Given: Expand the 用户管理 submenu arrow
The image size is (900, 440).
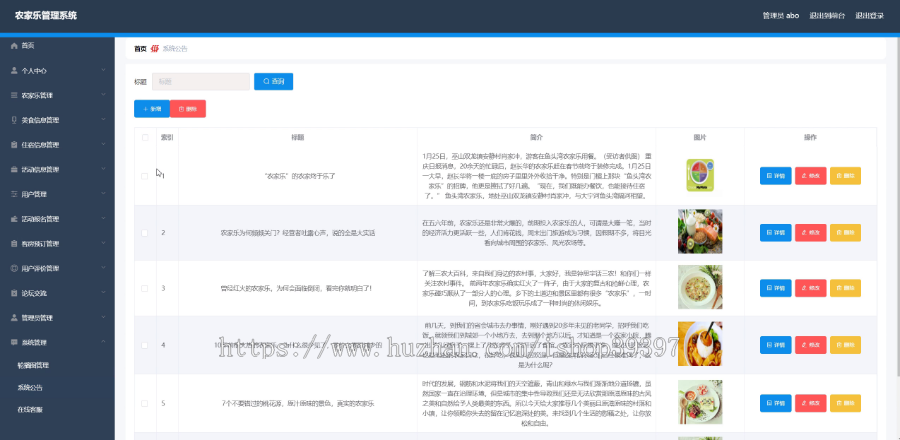Looking at the screenshot, I should [103, 194].
